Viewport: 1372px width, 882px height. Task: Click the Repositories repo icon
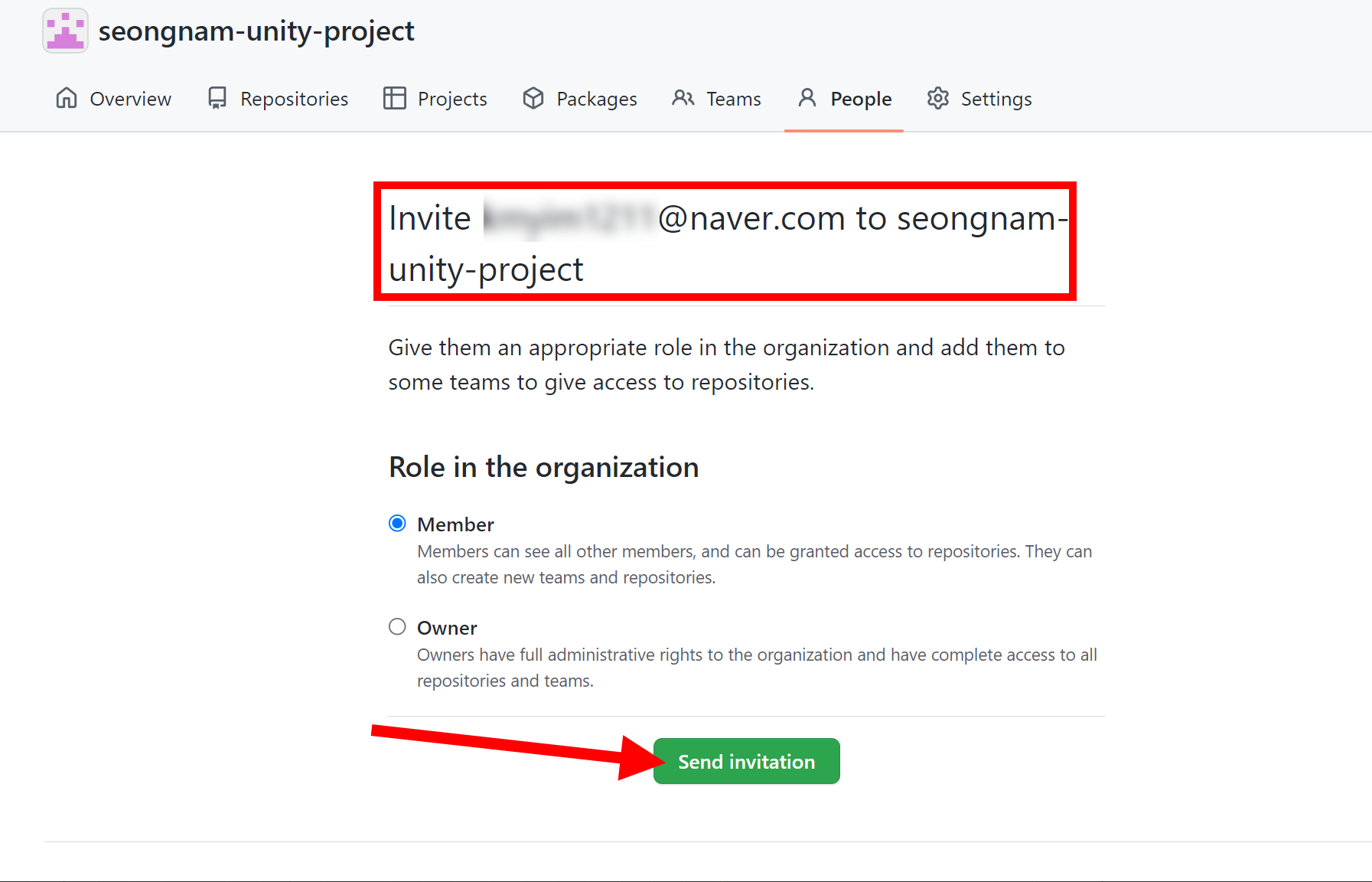click(217, 98)
